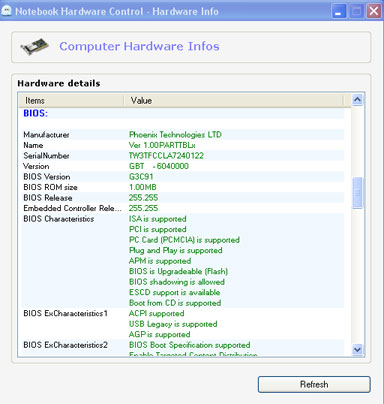The image size is (384, 404).
Task: Select the BIOS ExCharacteristics1 row label
Action: (65, 313)
